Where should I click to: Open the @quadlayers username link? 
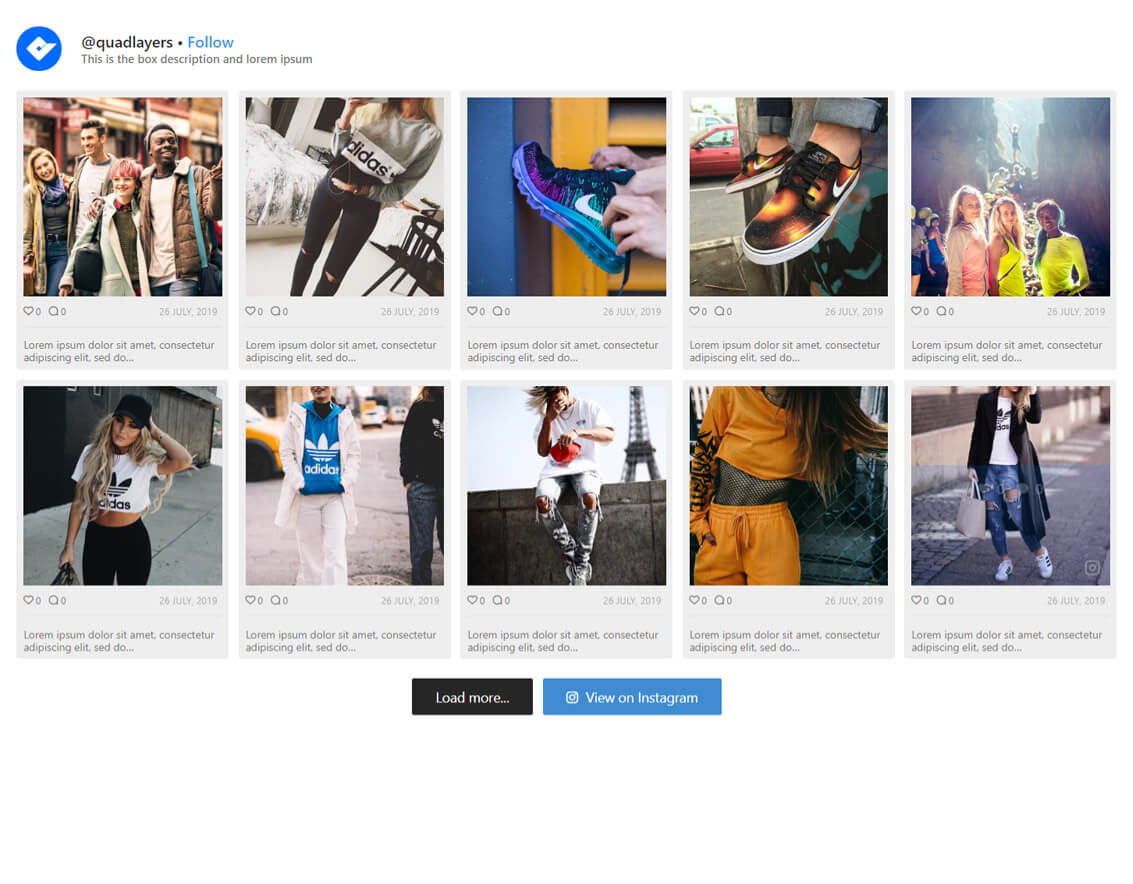127,42
